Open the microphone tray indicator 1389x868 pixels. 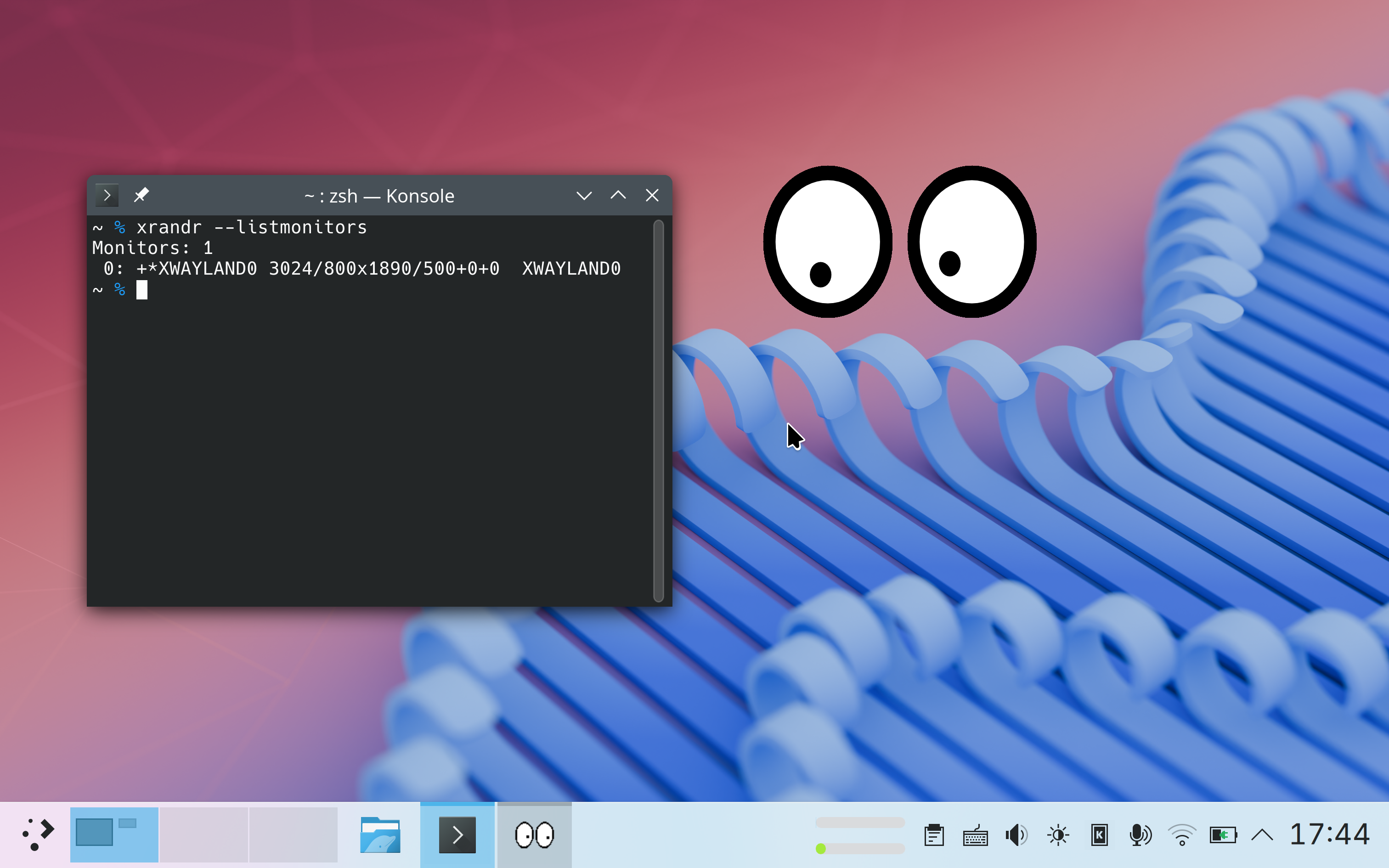1140,835
